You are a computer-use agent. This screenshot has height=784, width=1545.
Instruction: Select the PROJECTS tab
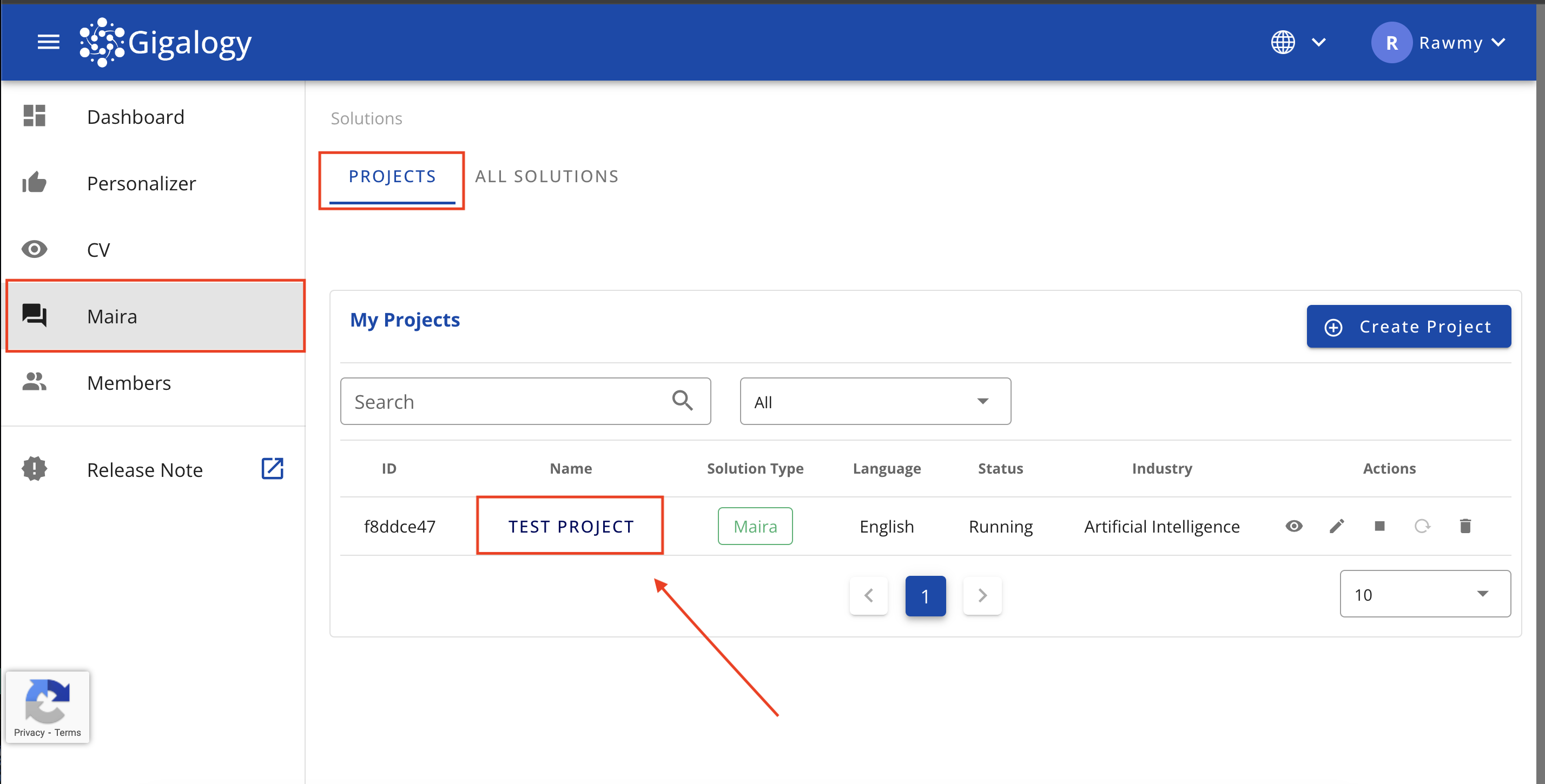391,176
